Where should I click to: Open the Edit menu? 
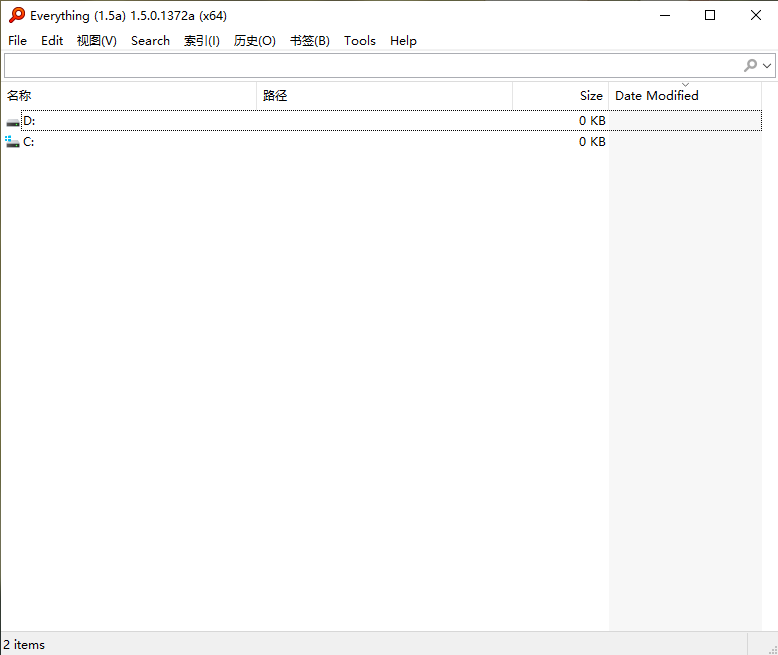click(52, 41)
